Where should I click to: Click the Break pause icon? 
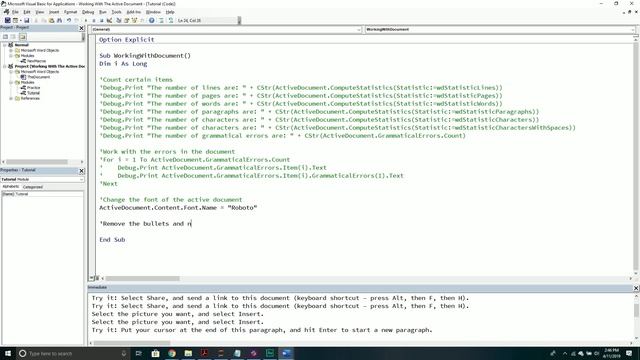coord(94,20)
